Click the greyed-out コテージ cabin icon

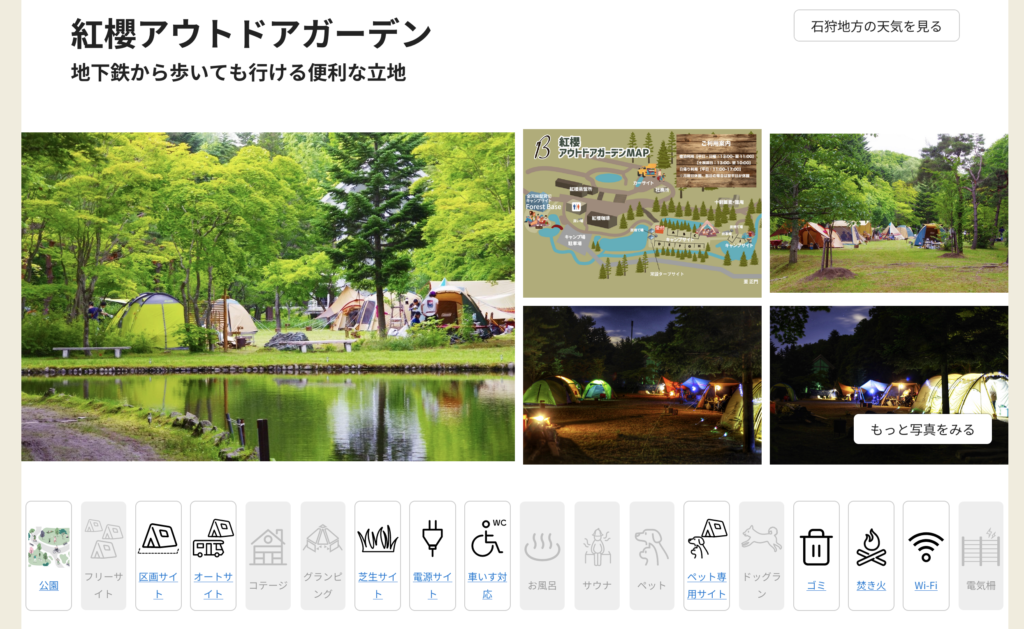coord(268,546)
